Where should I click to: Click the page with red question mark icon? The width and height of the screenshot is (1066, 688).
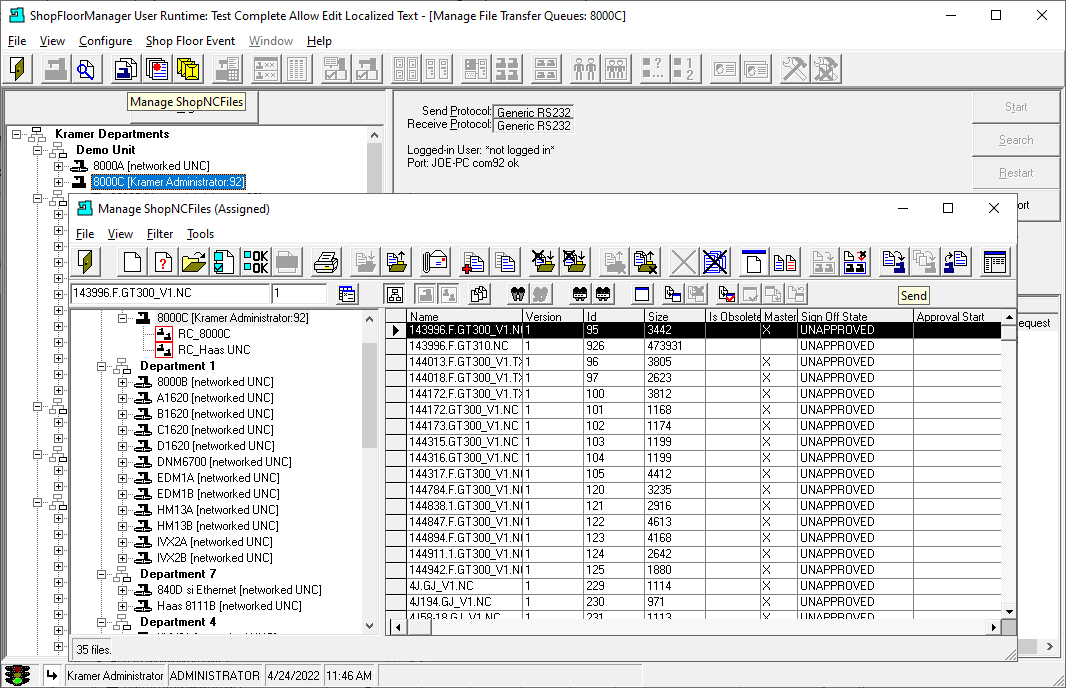point(163,262)
